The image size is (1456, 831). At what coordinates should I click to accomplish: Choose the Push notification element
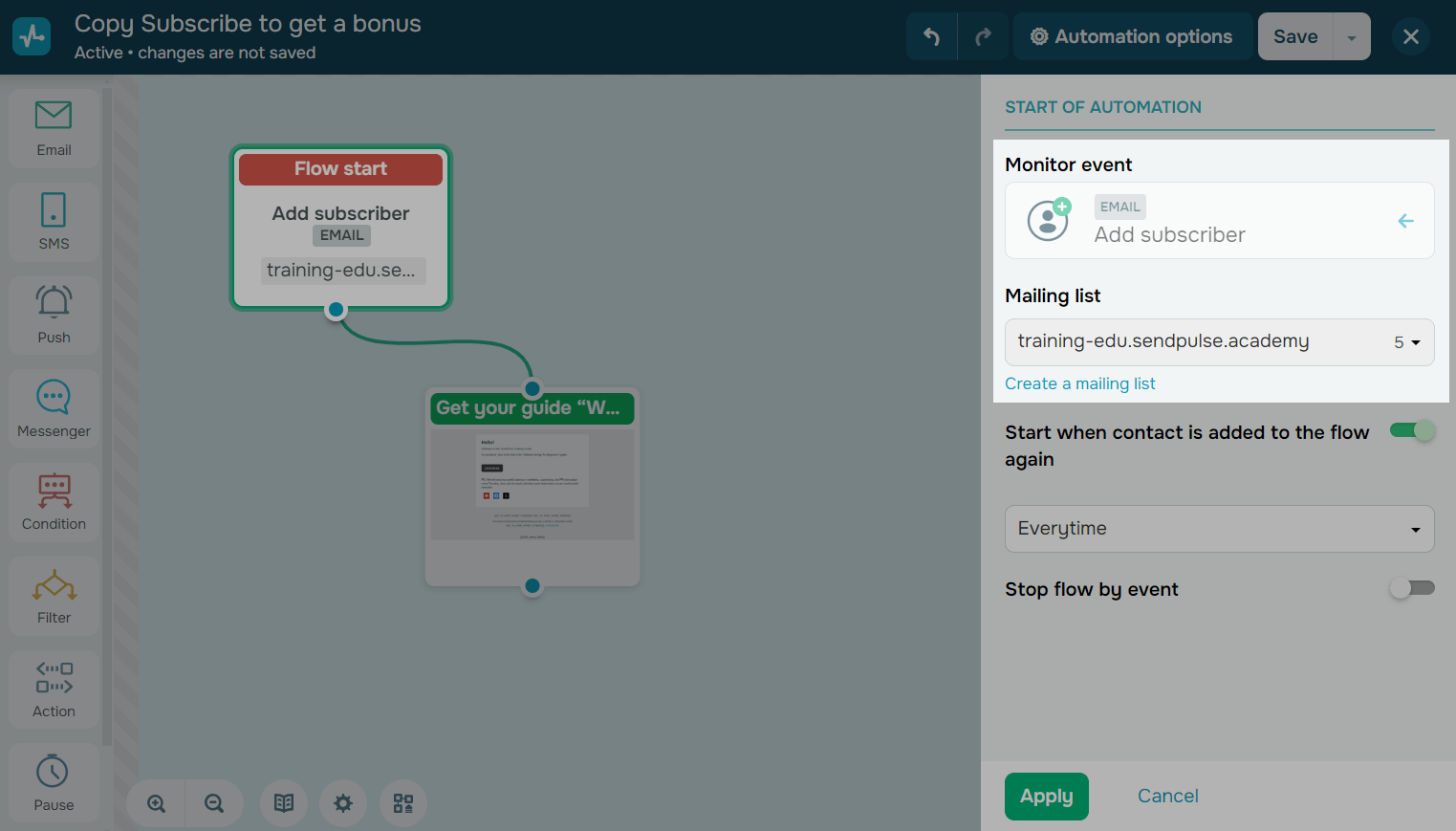(x=54, y=316)
